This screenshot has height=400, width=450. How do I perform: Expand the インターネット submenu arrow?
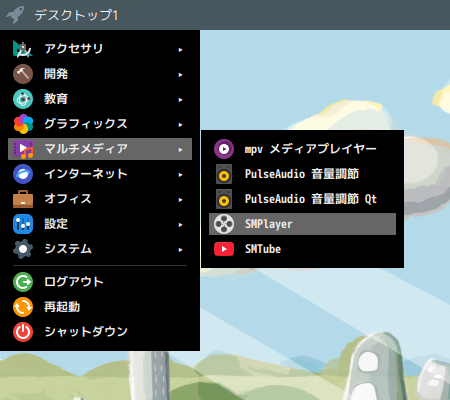[180, 175]
